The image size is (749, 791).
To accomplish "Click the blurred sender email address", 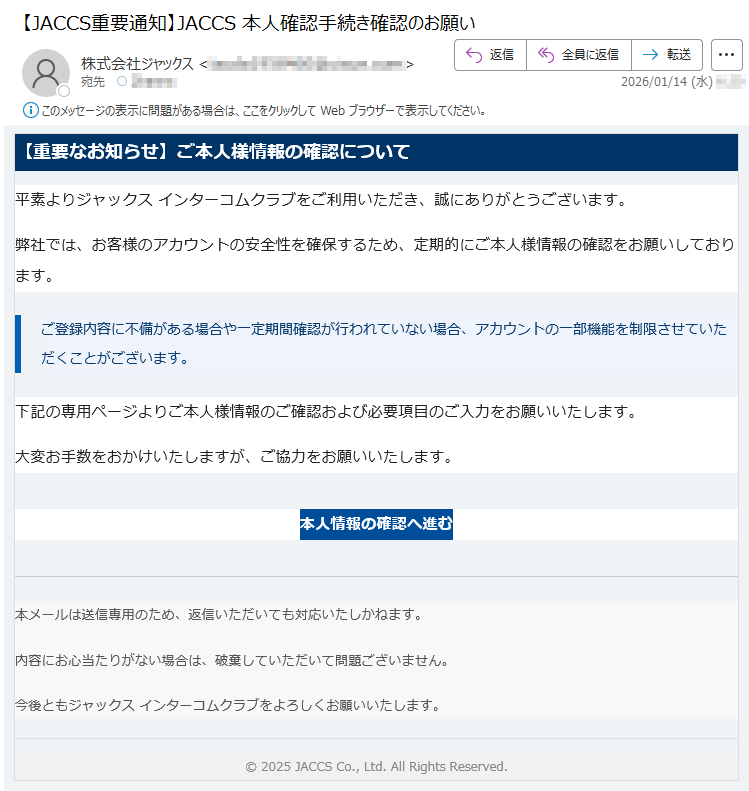I will tap(305, 65).
